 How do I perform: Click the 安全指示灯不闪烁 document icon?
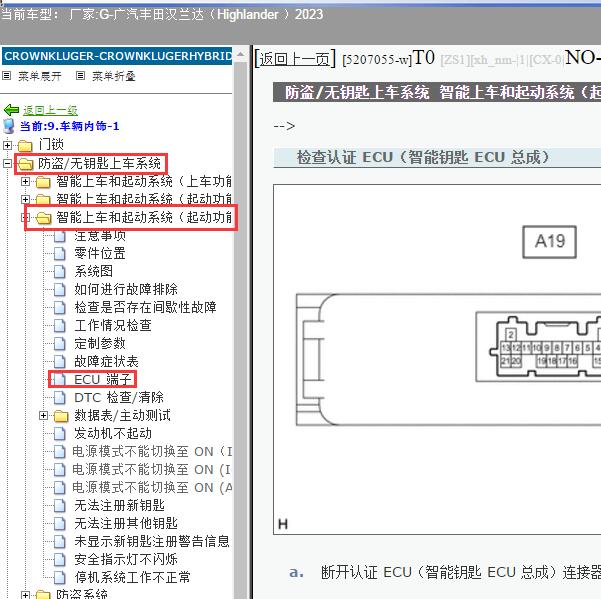(59, 560)
